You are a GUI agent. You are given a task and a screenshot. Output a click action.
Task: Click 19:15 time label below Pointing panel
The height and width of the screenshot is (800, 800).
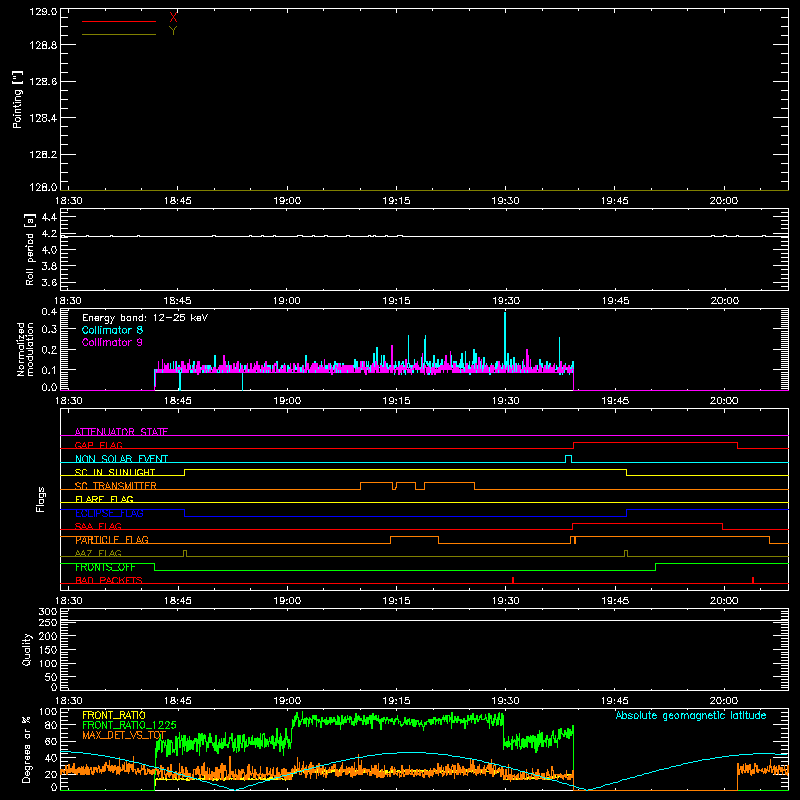click(x=396, y=201)
